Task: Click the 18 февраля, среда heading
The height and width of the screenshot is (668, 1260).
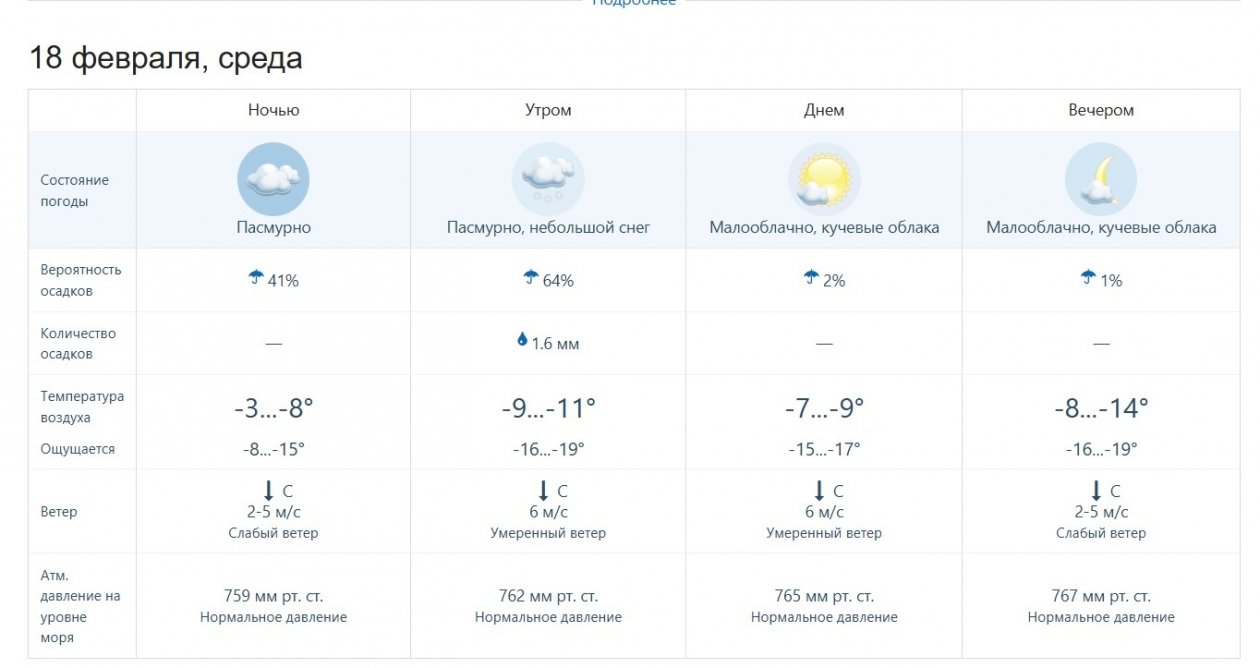Action: [166, 58]
